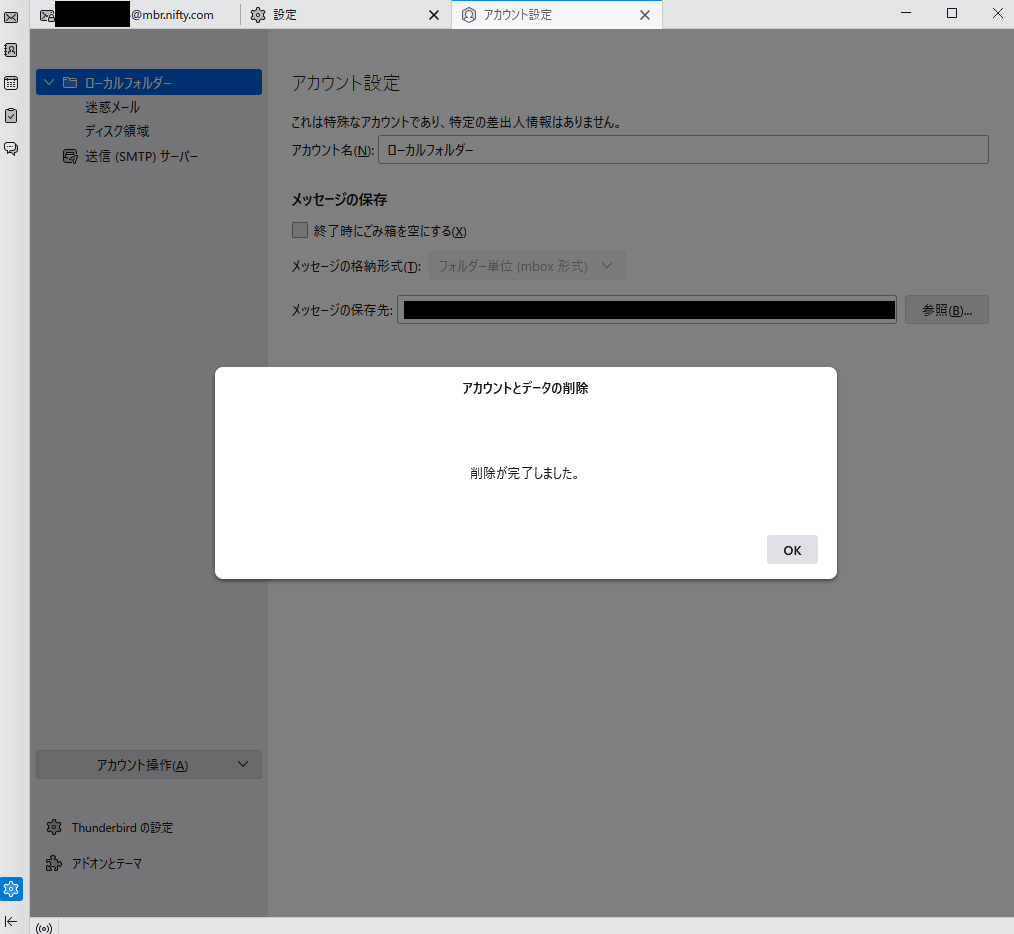Select 迷惑メール in account tree
This screenshot has width=1014, height=934.
pos(112,107)
